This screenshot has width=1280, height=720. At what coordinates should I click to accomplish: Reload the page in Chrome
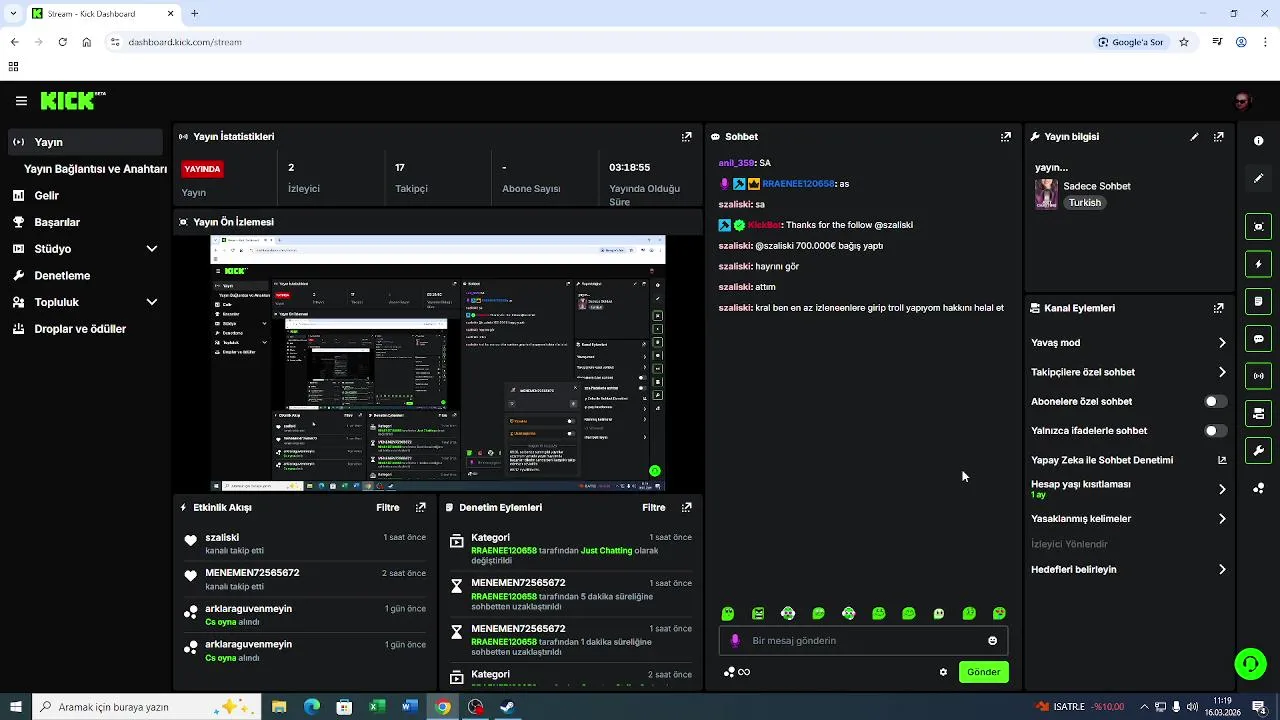(62, 42)
